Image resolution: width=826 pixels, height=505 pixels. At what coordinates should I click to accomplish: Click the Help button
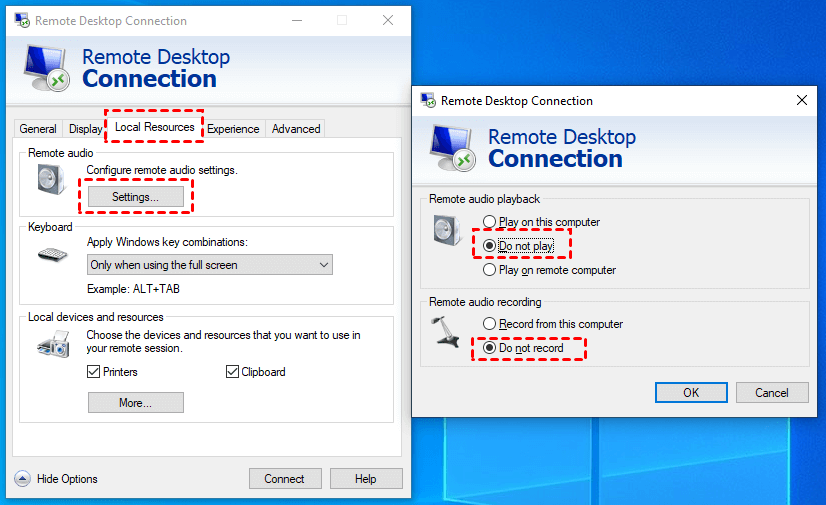coord(366,479)
